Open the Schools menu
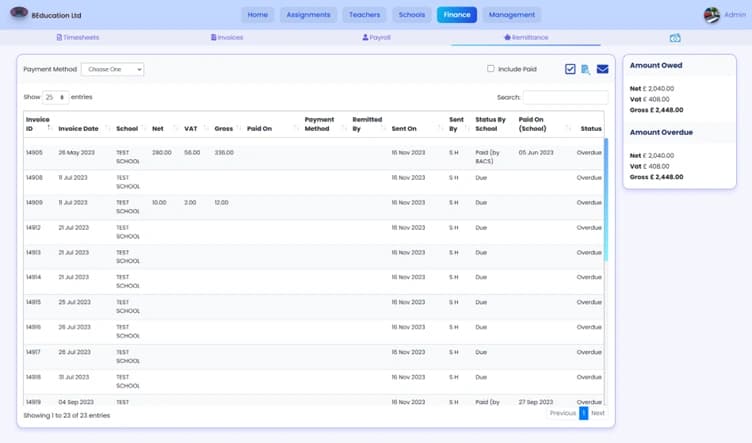This screenshot has width=752, height=443. (411, 15)
